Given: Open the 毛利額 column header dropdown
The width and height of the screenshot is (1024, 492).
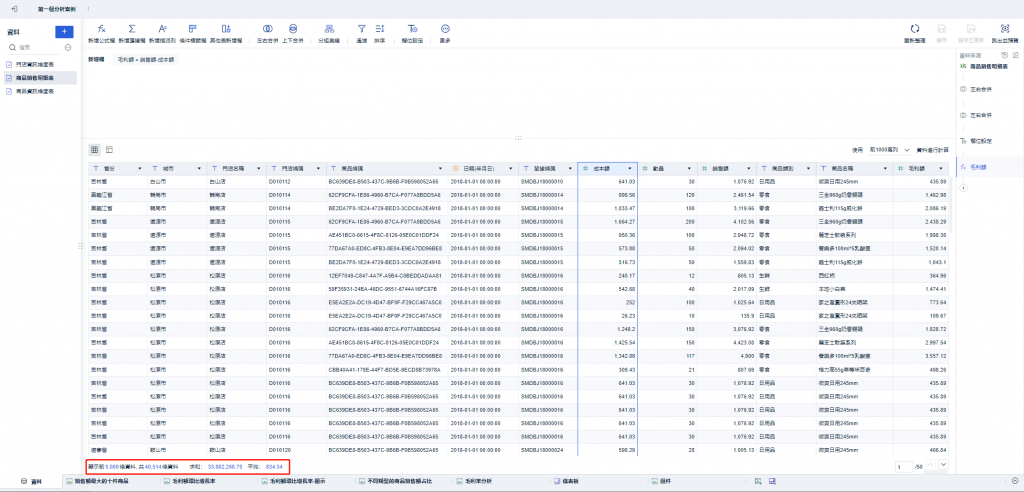Looking at the screenshot, I should point(943,169).
